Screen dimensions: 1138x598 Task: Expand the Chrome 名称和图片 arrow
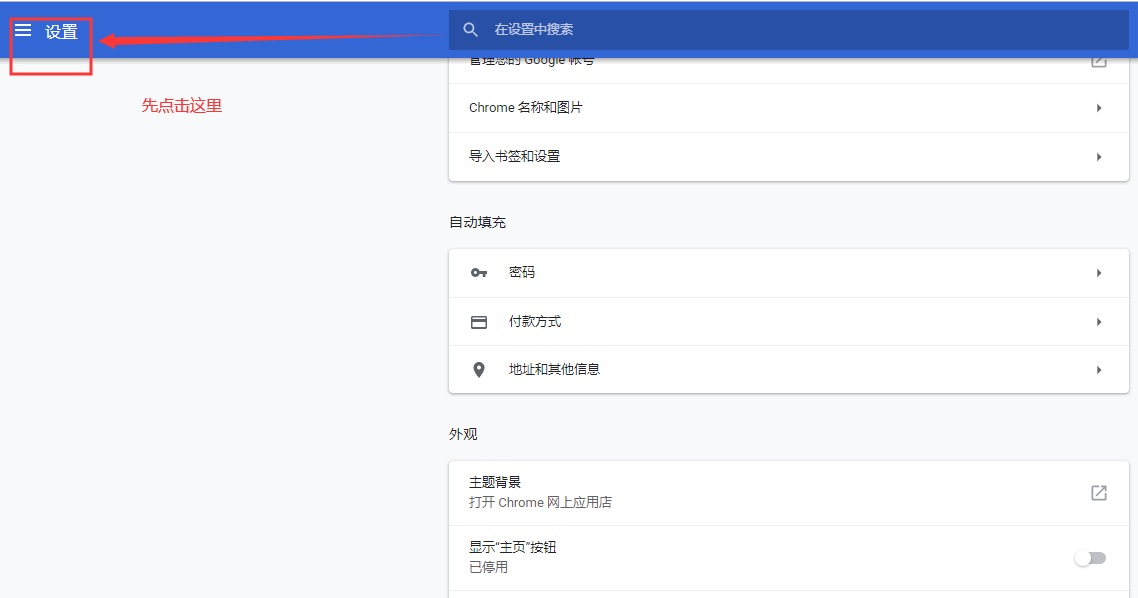click(x=1099, y=108)
